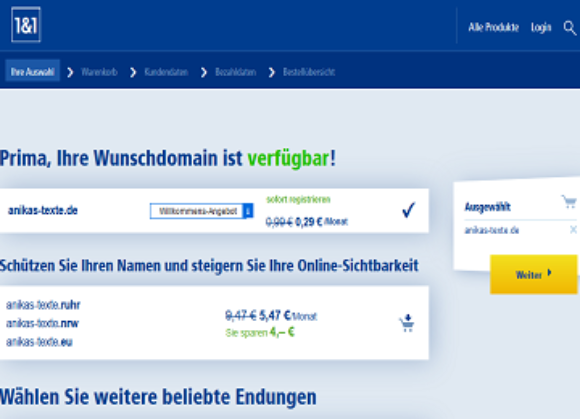580x419 pixels.
Task: Click anikas-texte.eu domain text
Action: tap(39, 342)
